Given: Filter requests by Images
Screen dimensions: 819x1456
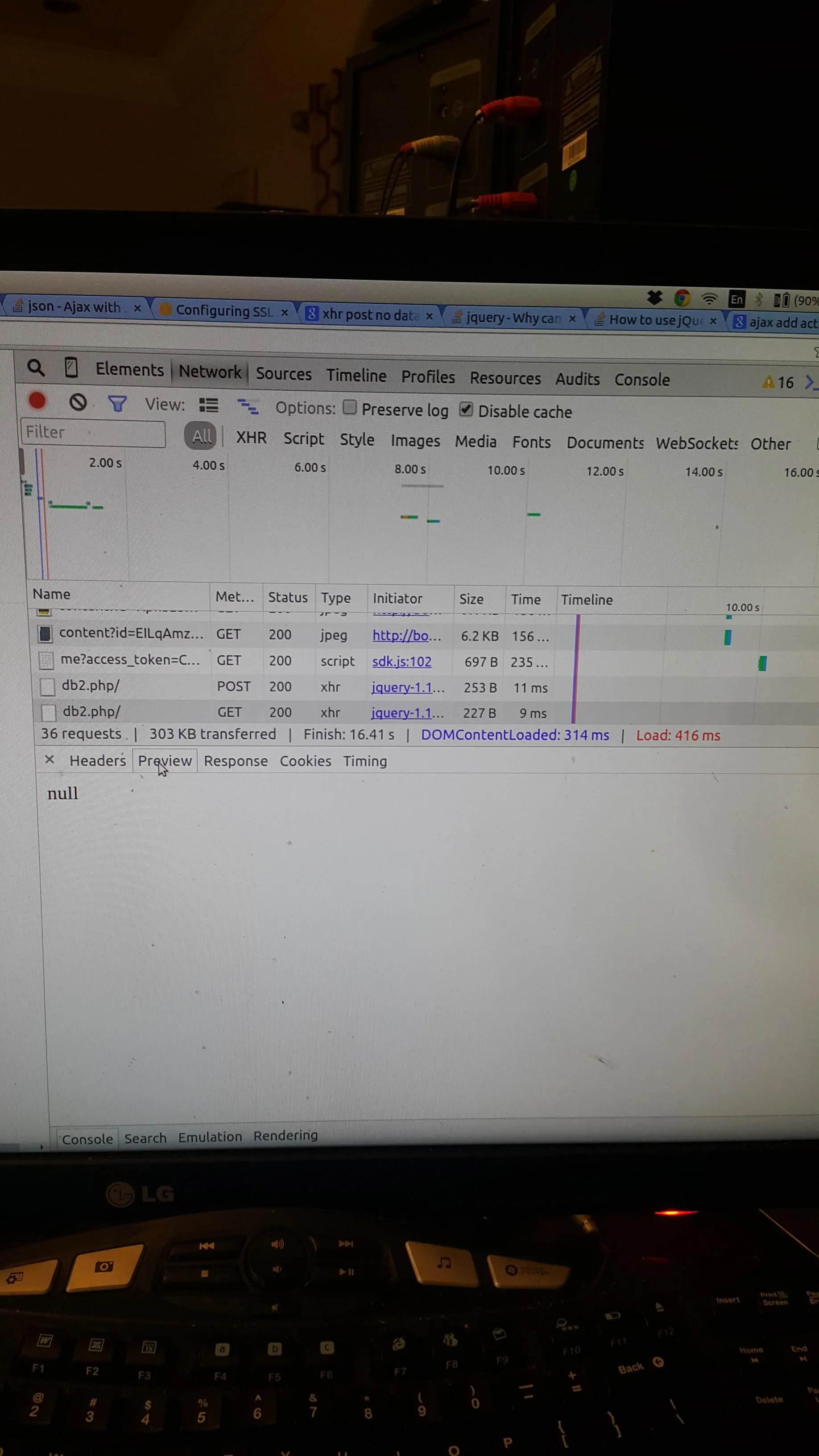Looking at the screenshot, I should point(415,441).
